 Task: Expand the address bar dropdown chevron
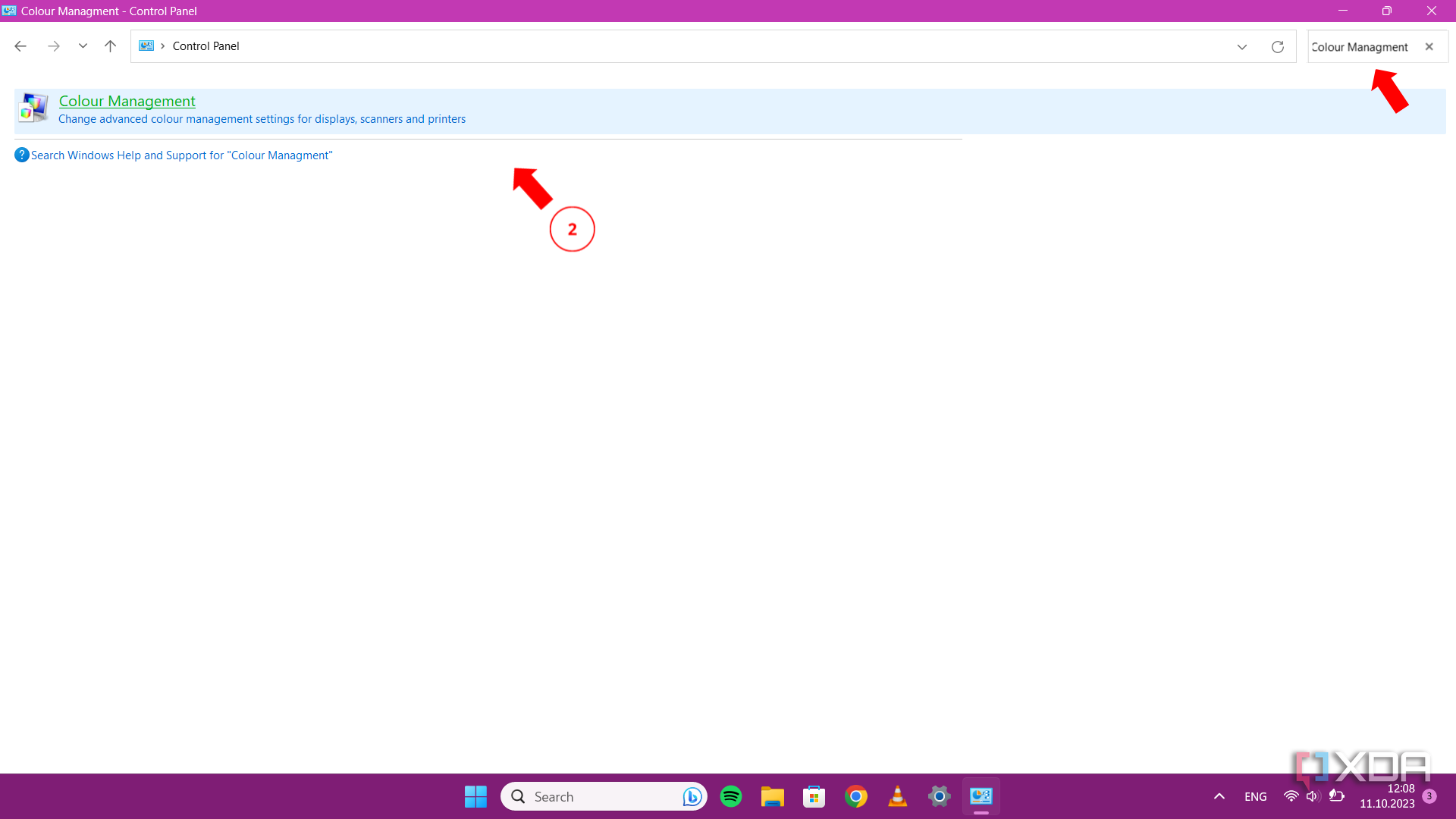point(1242,46)
